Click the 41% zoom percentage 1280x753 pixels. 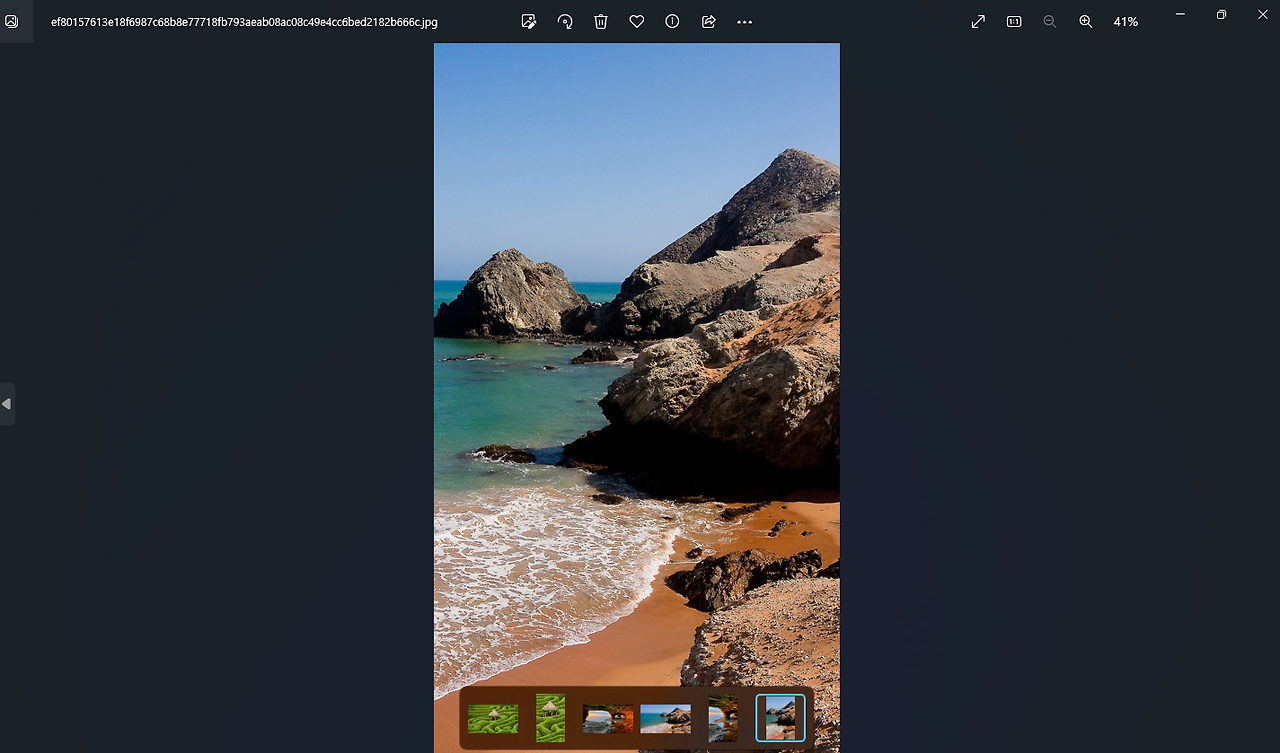pos(1126,21)
